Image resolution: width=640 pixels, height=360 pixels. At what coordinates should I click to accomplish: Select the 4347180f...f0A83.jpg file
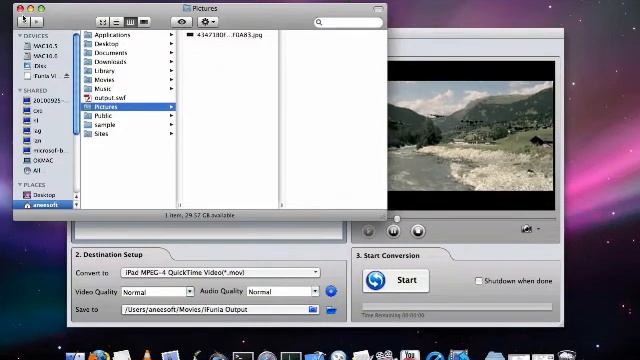(x=229, y=35)
